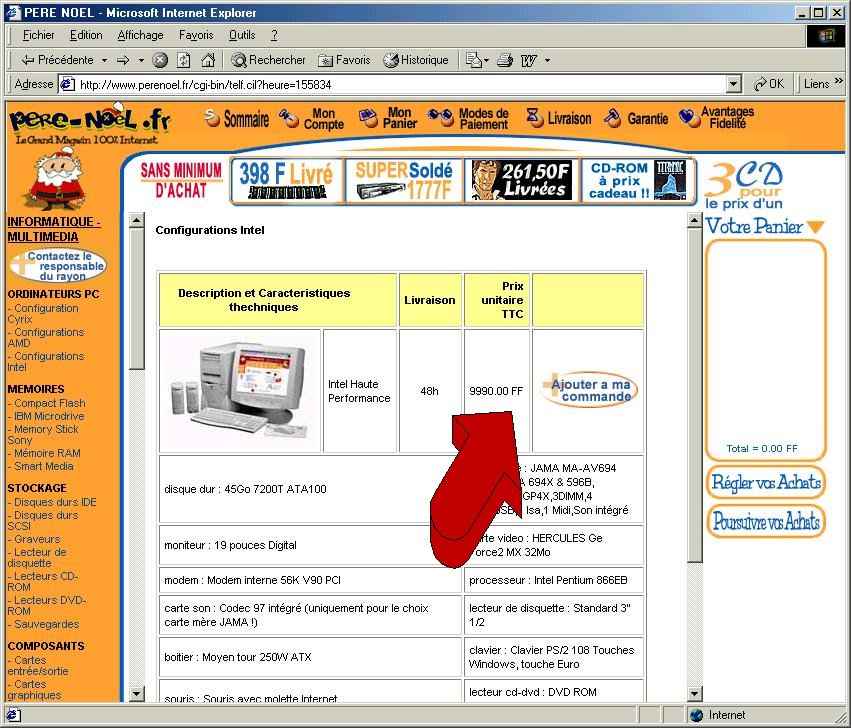851x728 pixels.
Task: Open the Garantie navigation link
Action: [636, 118]
